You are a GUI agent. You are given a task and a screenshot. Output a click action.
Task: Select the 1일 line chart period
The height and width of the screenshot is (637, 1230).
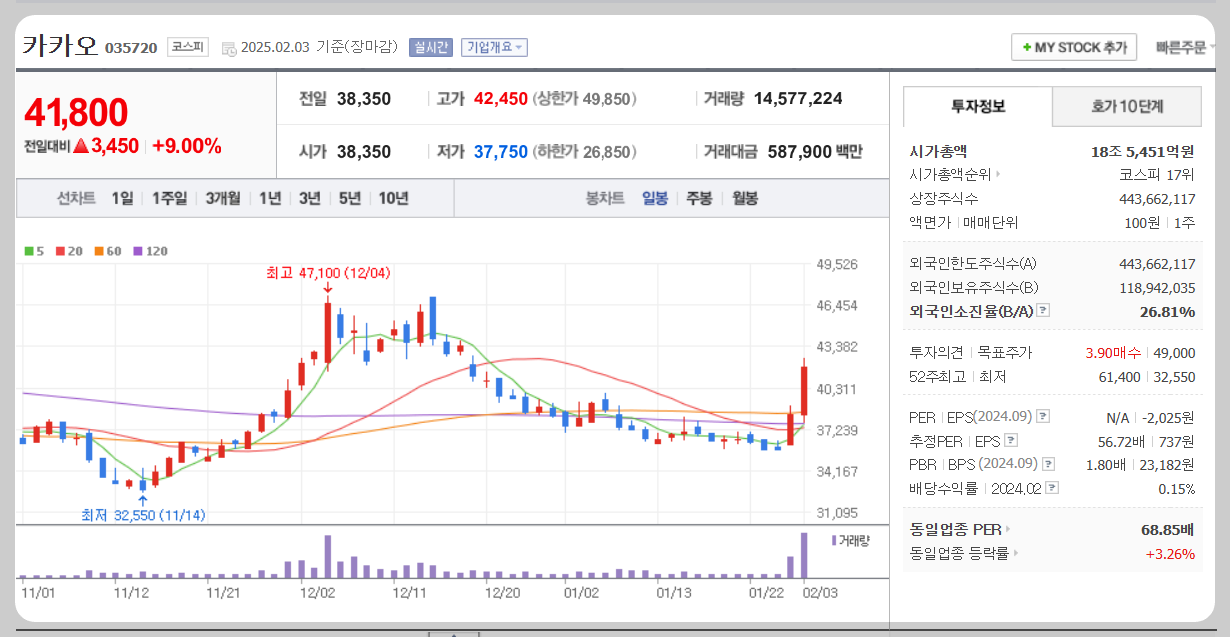point(122,198)
